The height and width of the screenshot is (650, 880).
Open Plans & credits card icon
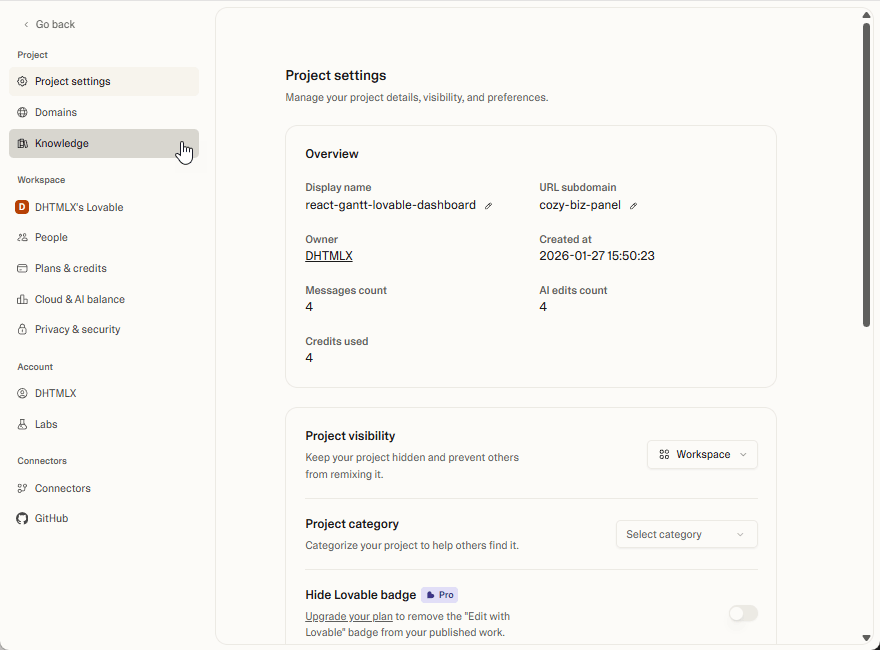[21, 268]
